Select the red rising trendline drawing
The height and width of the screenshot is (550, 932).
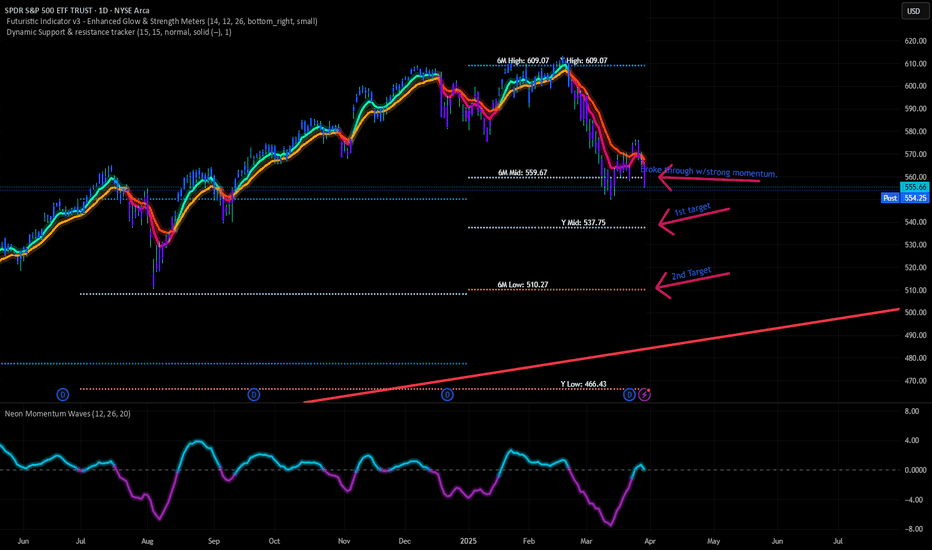602,355
